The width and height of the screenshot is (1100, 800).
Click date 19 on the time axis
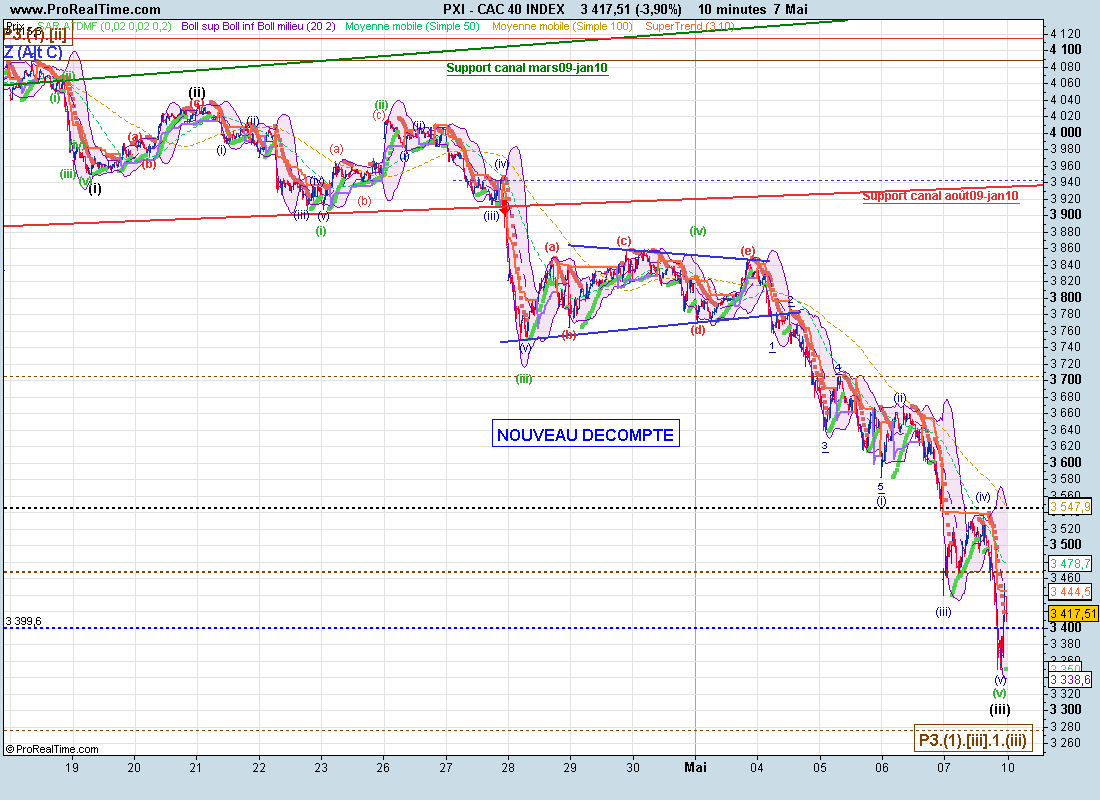[x=72, y=768]
